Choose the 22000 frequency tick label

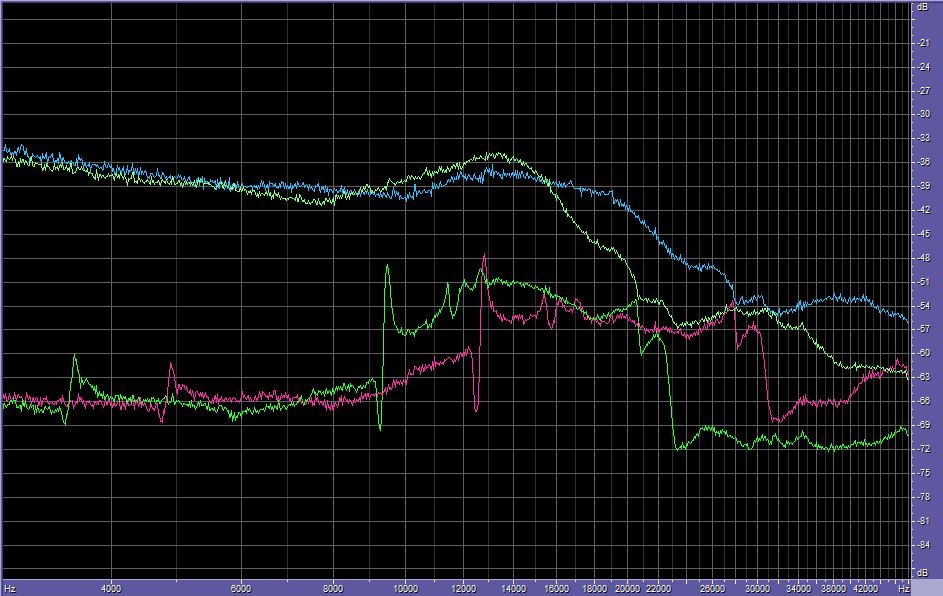pos(659,589)
